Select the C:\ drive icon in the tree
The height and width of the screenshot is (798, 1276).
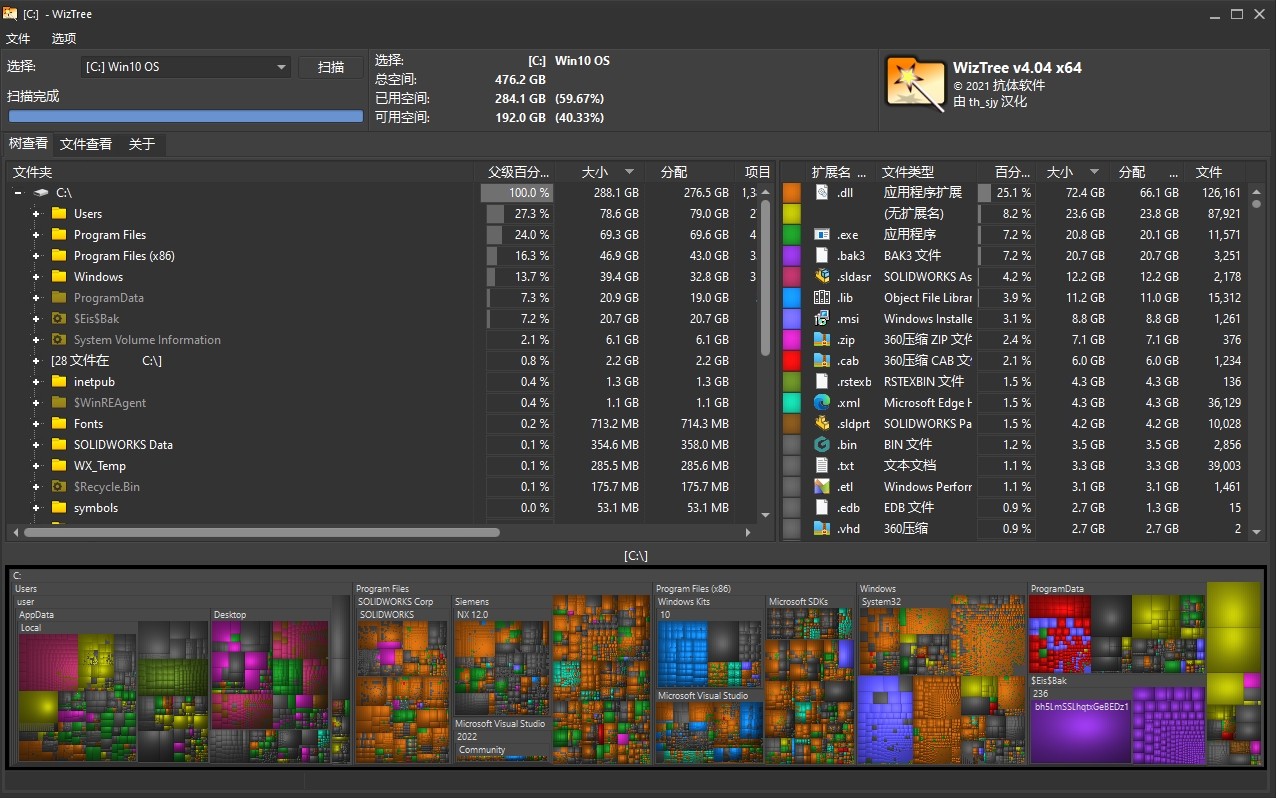tap(41, 193)
